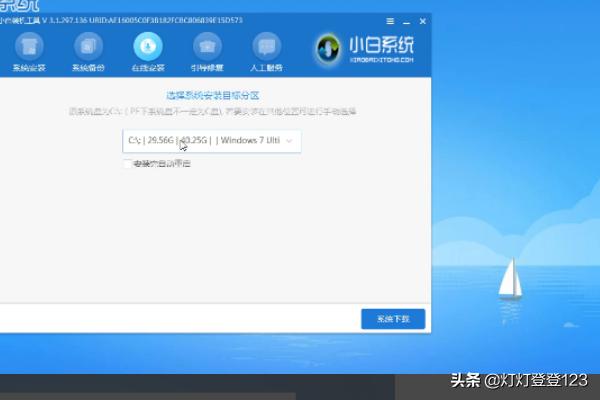This screenshot has height=400, width=600.
Task: Tick the checkbox below the partition dropdown
Action: coord(127,164)
